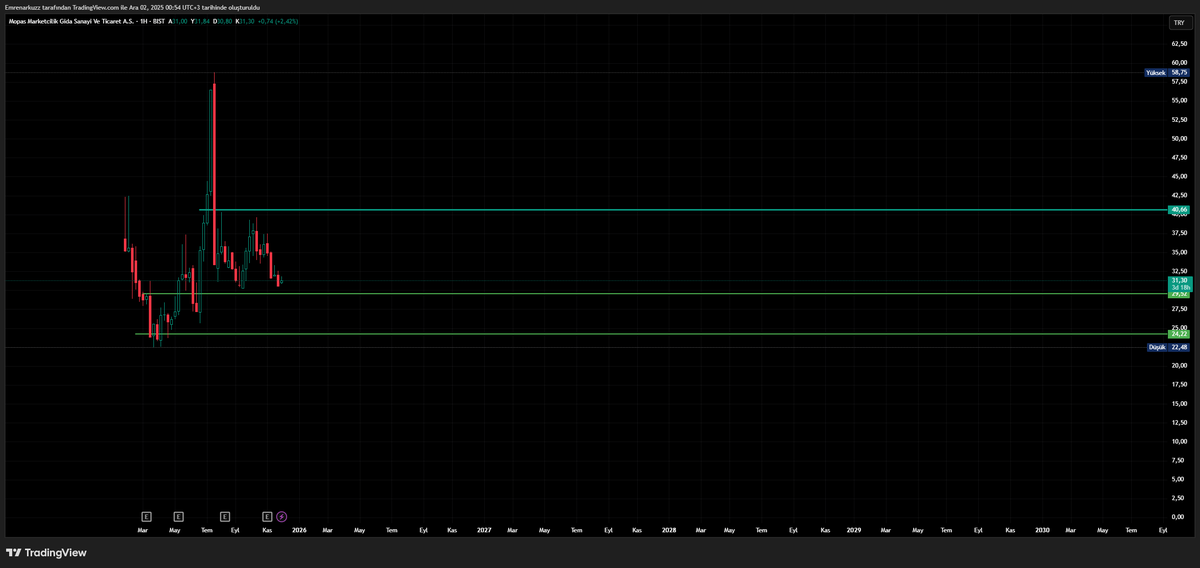1200x568 pixels.
Task: Click the Emrenarkuzz creation caption at top
Action: coord(133,7)
